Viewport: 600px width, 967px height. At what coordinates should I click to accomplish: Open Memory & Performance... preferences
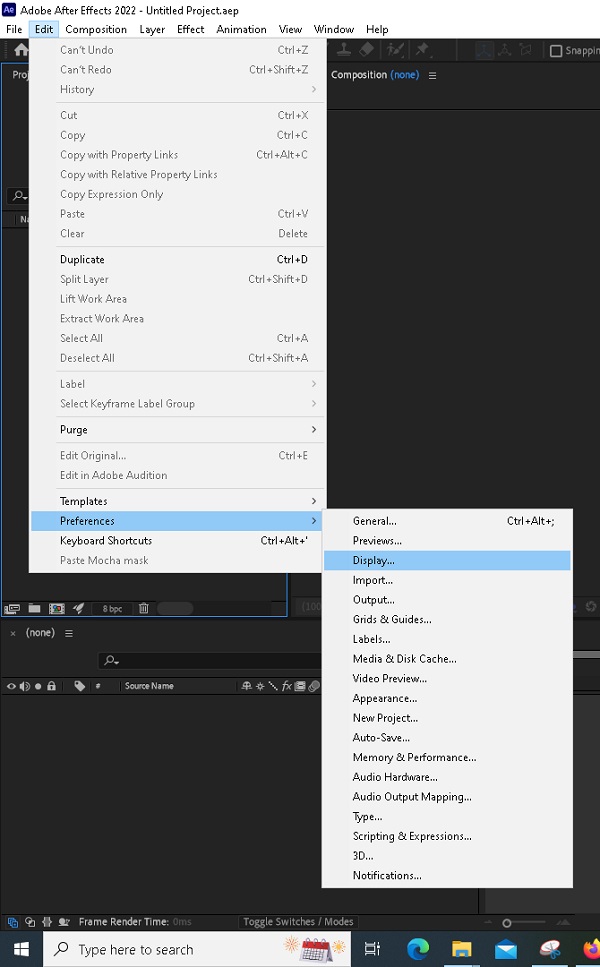(x=447, y=758)
